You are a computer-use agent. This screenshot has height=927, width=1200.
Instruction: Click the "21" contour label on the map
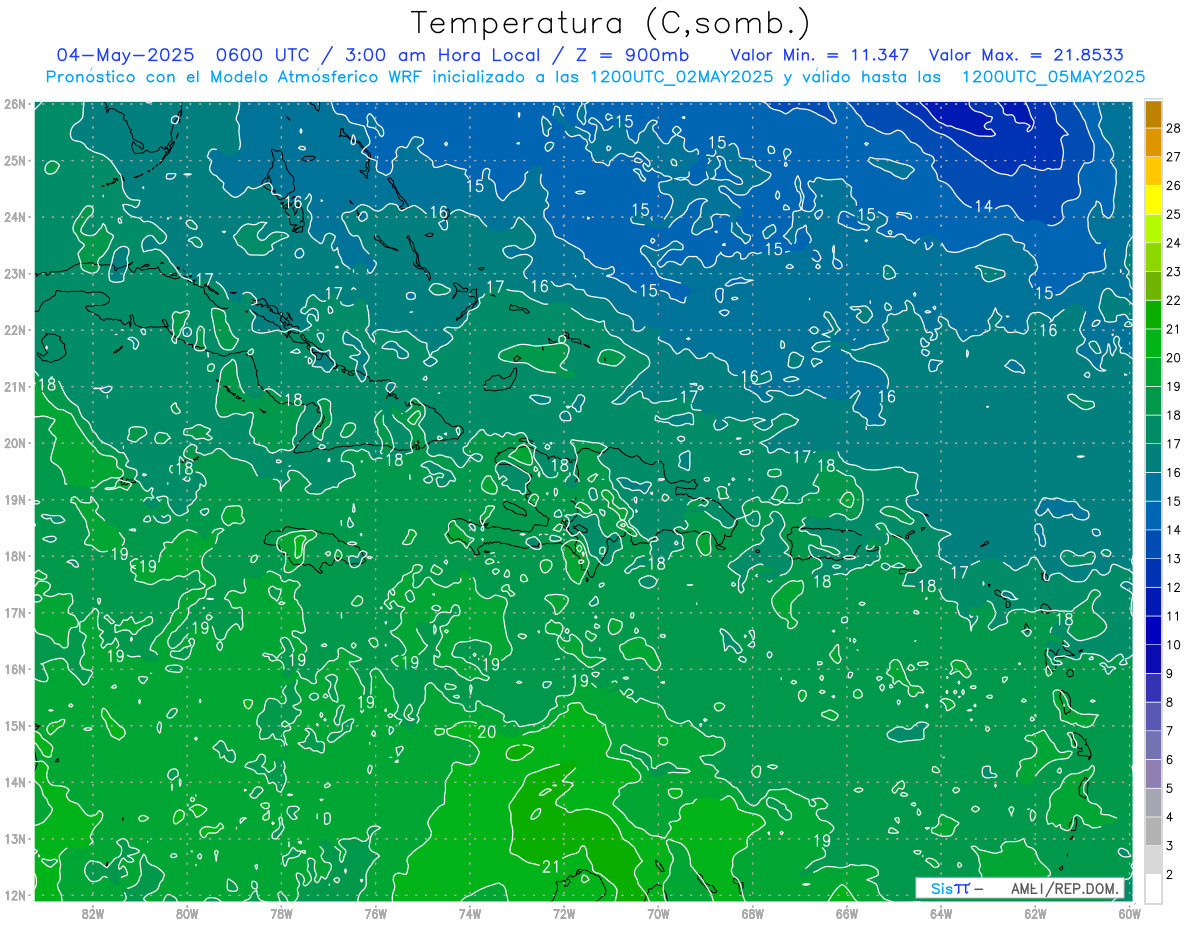pyautogui.click(x=551, y=866)
